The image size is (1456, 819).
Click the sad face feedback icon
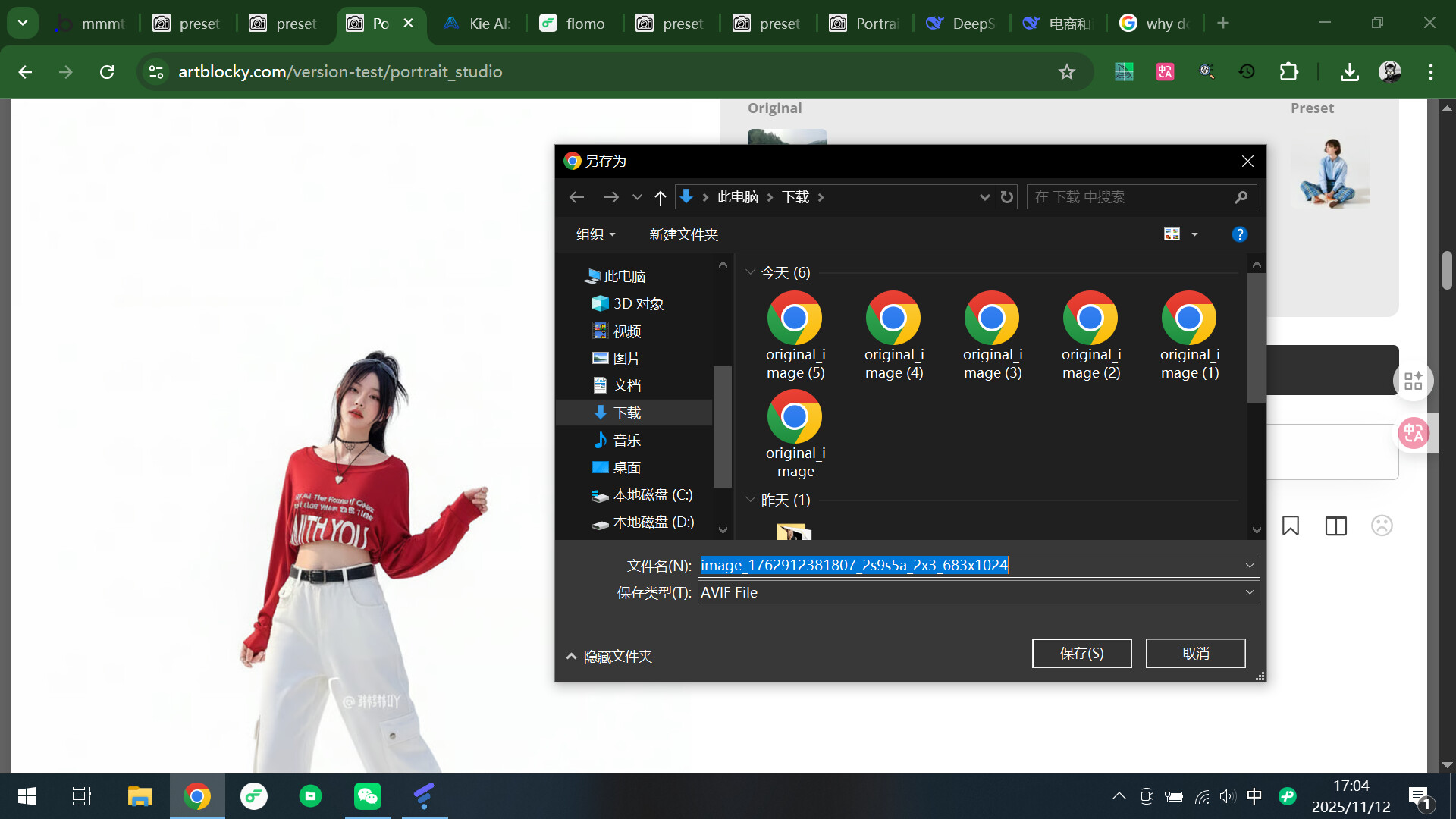click(x=1382, y=526)
